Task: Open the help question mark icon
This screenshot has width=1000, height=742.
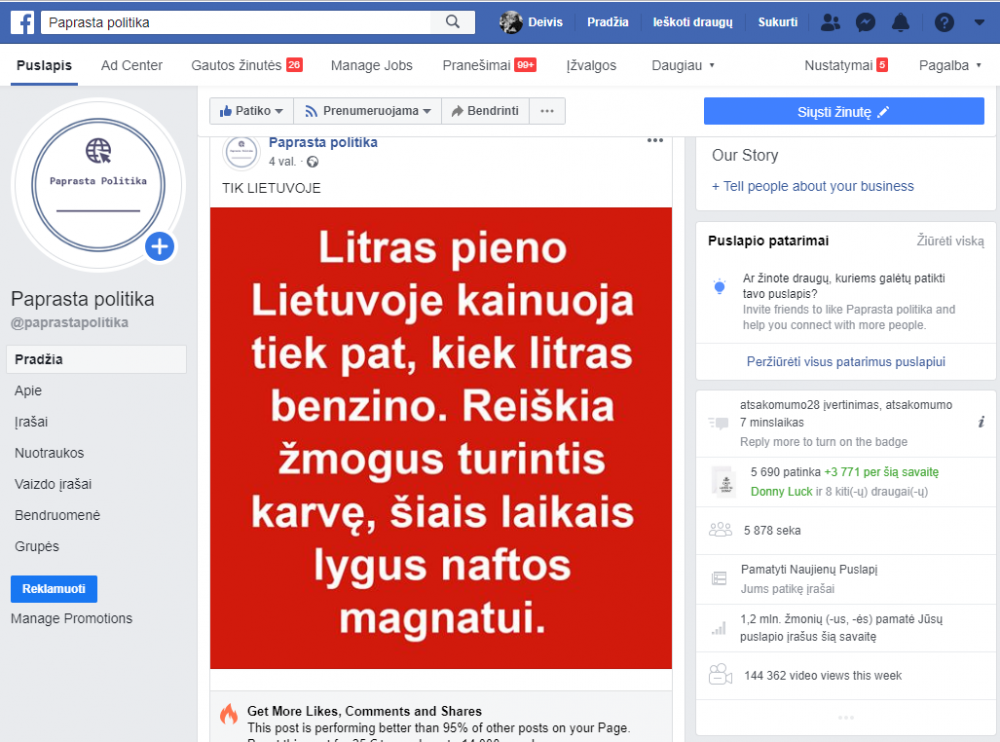Action: (x=944, y=22)
